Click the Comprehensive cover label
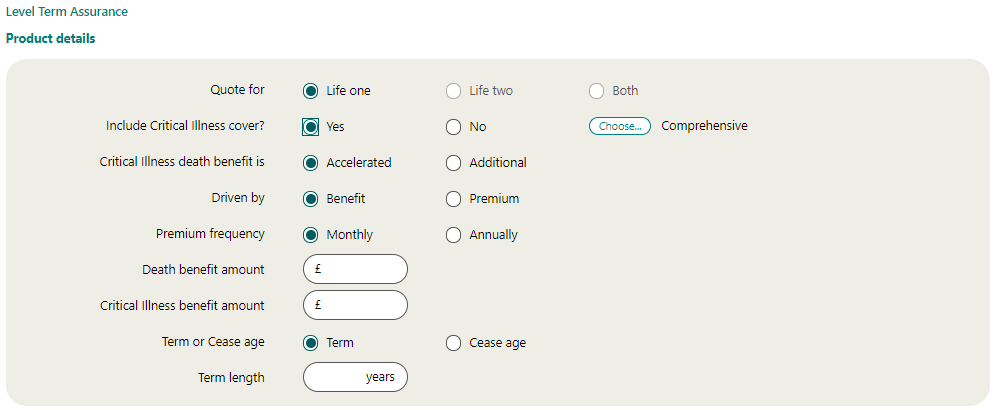 (x=704, y=126)
